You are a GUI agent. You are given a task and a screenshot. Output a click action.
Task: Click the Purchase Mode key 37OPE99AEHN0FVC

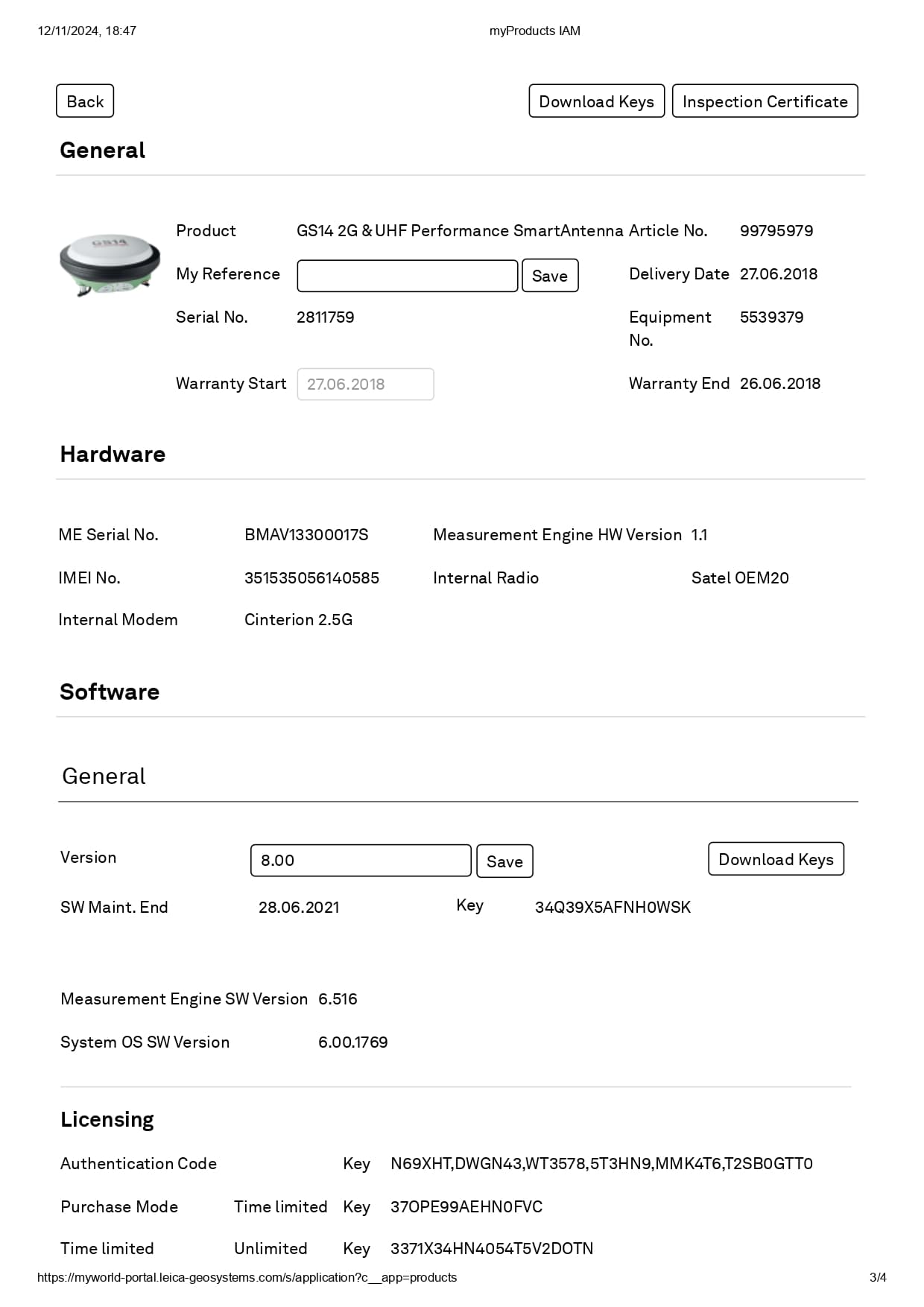tap(466, 1207)
